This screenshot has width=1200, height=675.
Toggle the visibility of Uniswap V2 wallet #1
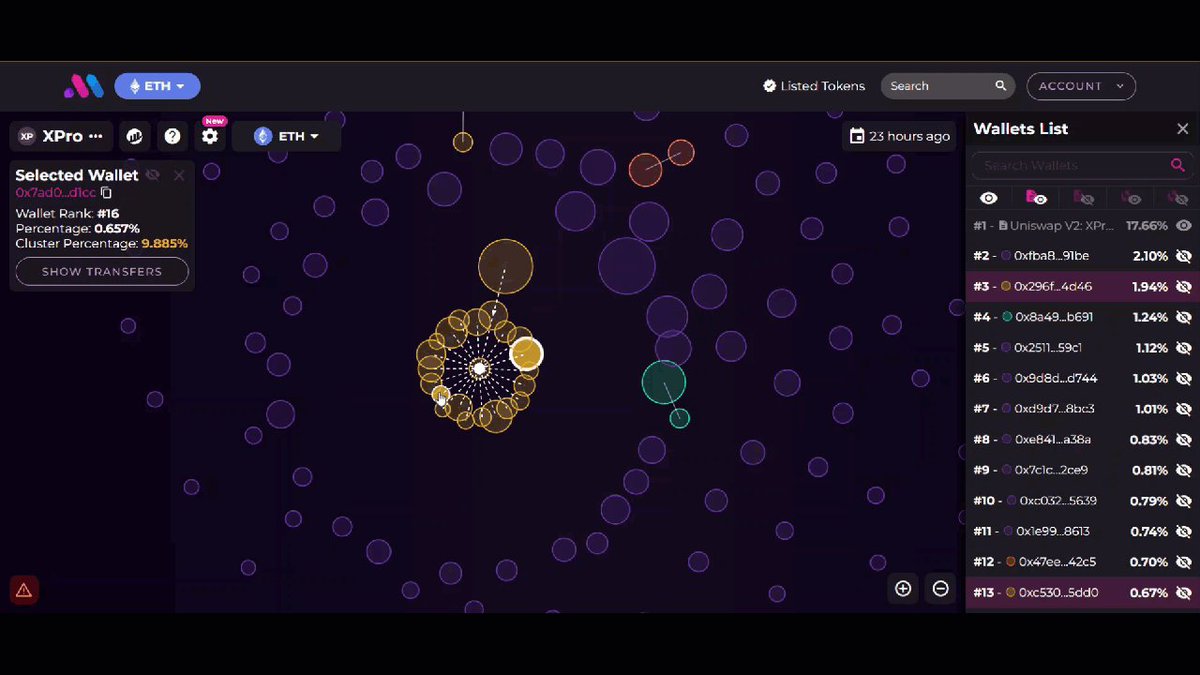(1184, 226)
